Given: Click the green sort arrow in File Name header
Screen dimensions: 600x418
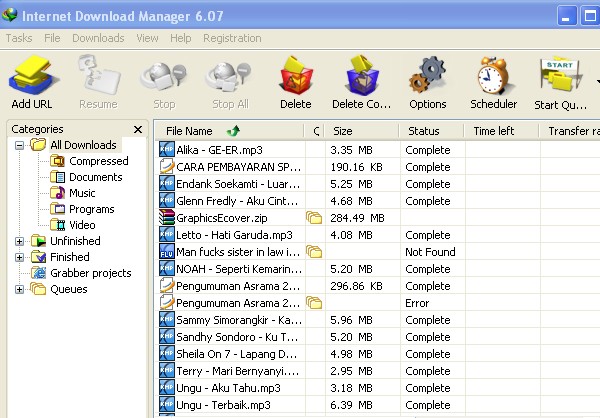Looking at the screenshot, I should click(x=233, y=131).
